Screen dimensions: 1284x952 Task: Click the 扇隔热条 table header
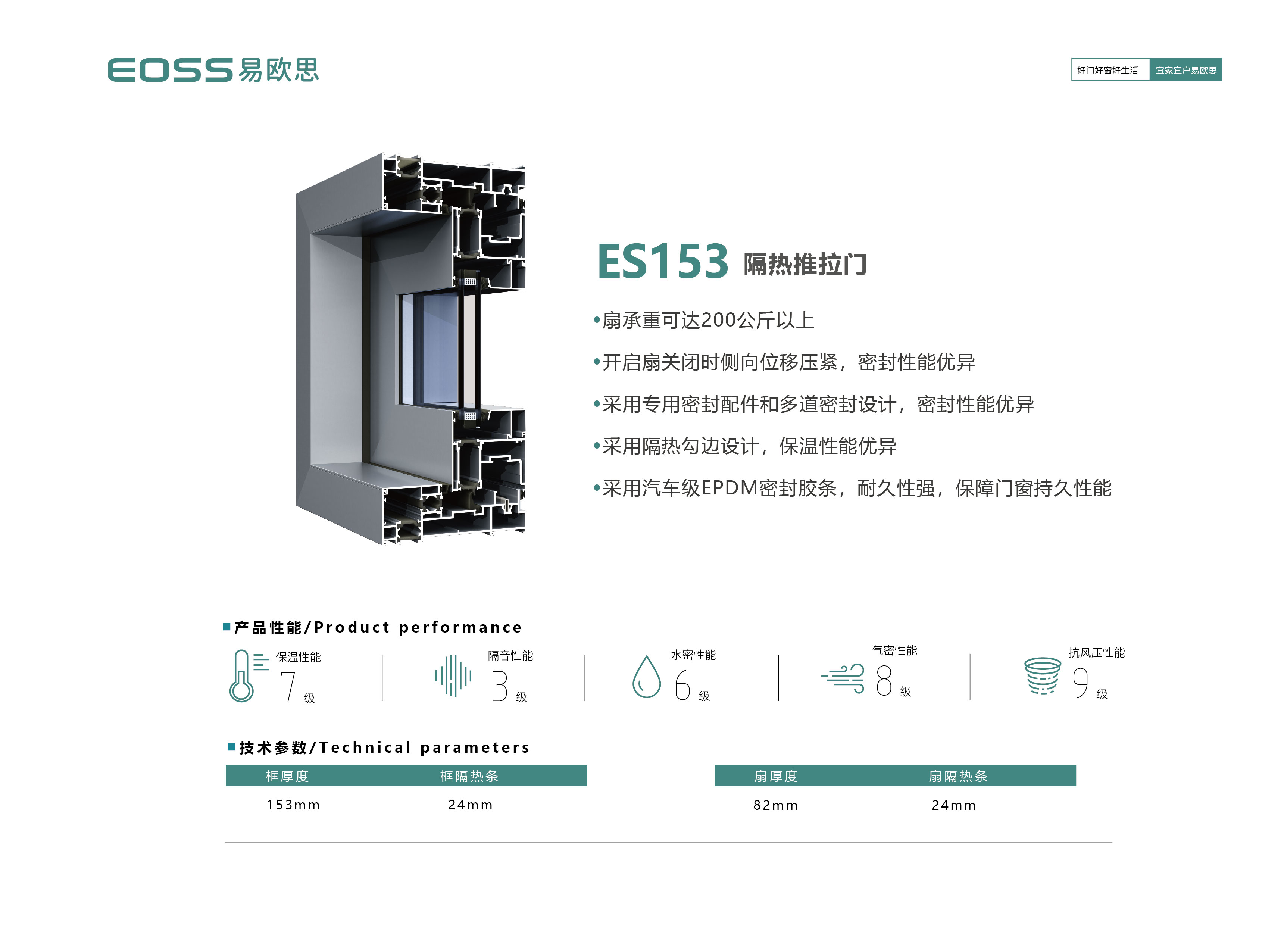pos(957,775)
